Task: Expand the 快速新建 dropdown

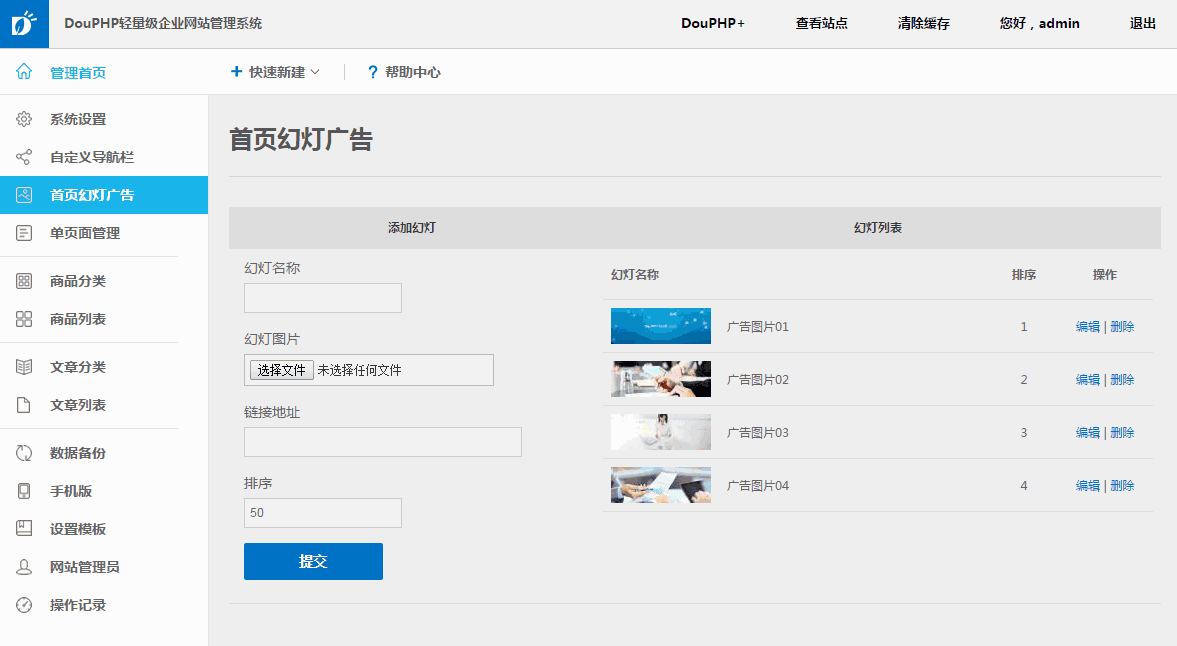Action: (276, 72)
